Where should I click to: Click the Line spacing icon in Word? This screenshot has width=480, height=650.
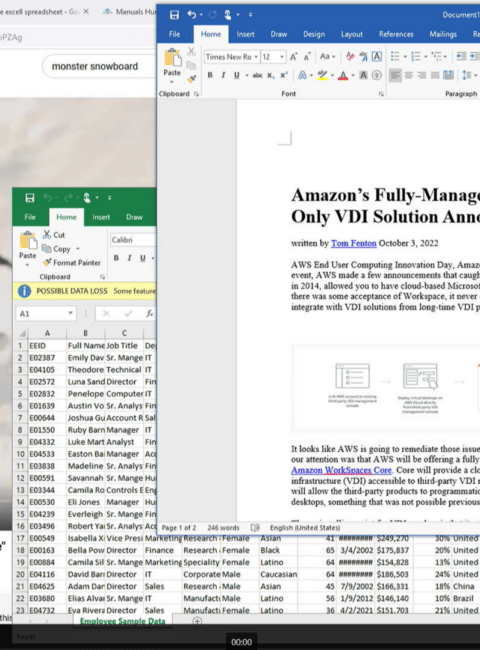(467, 75)
